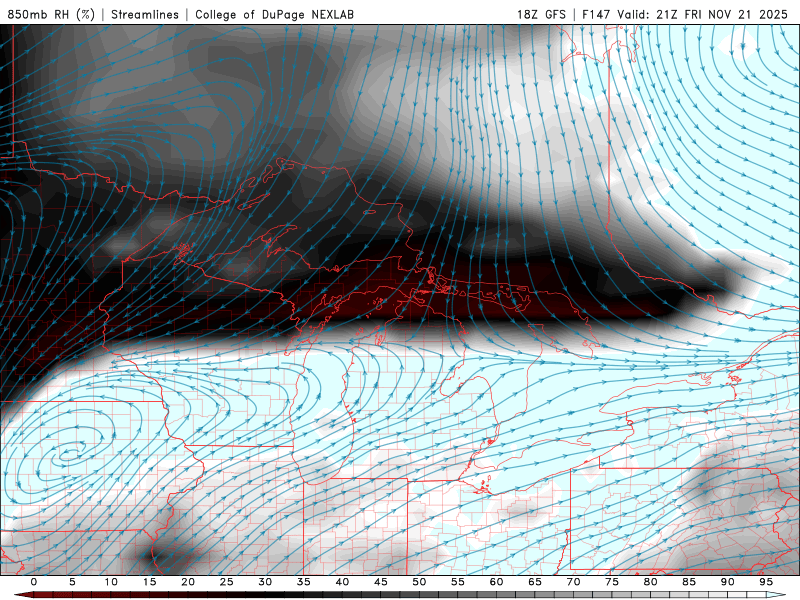Viewport: 800px width, 600px height.
Task: Click the "15" color scale label
Action: [149, 582]
